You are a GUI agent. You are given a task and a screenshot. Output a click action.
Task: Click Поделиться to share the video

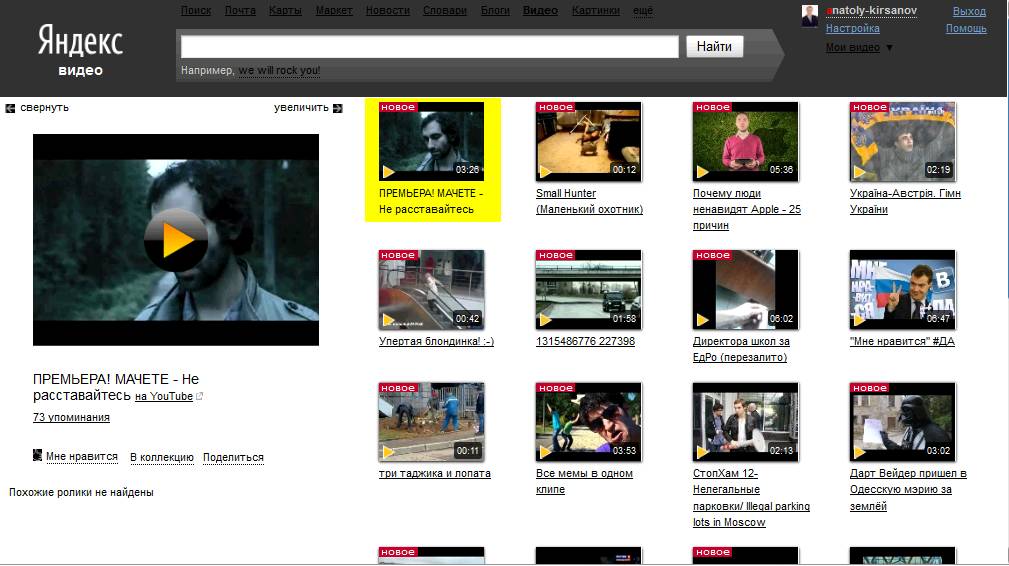[233, 457]
